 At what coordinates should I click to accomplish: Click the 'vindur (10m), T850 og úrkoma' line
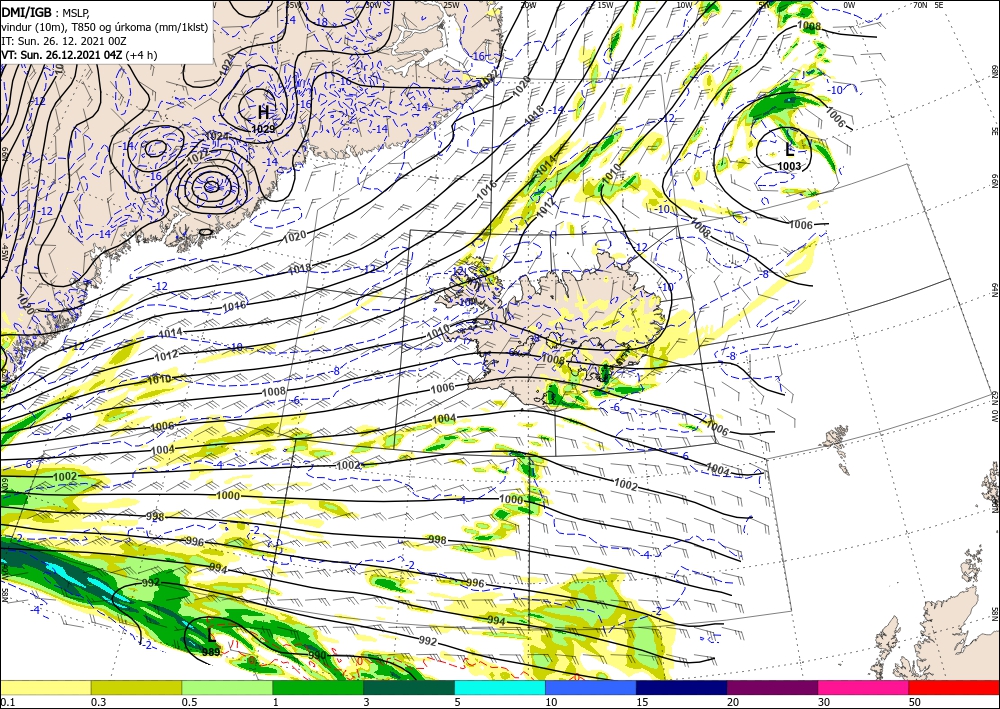tap(104, 27)
